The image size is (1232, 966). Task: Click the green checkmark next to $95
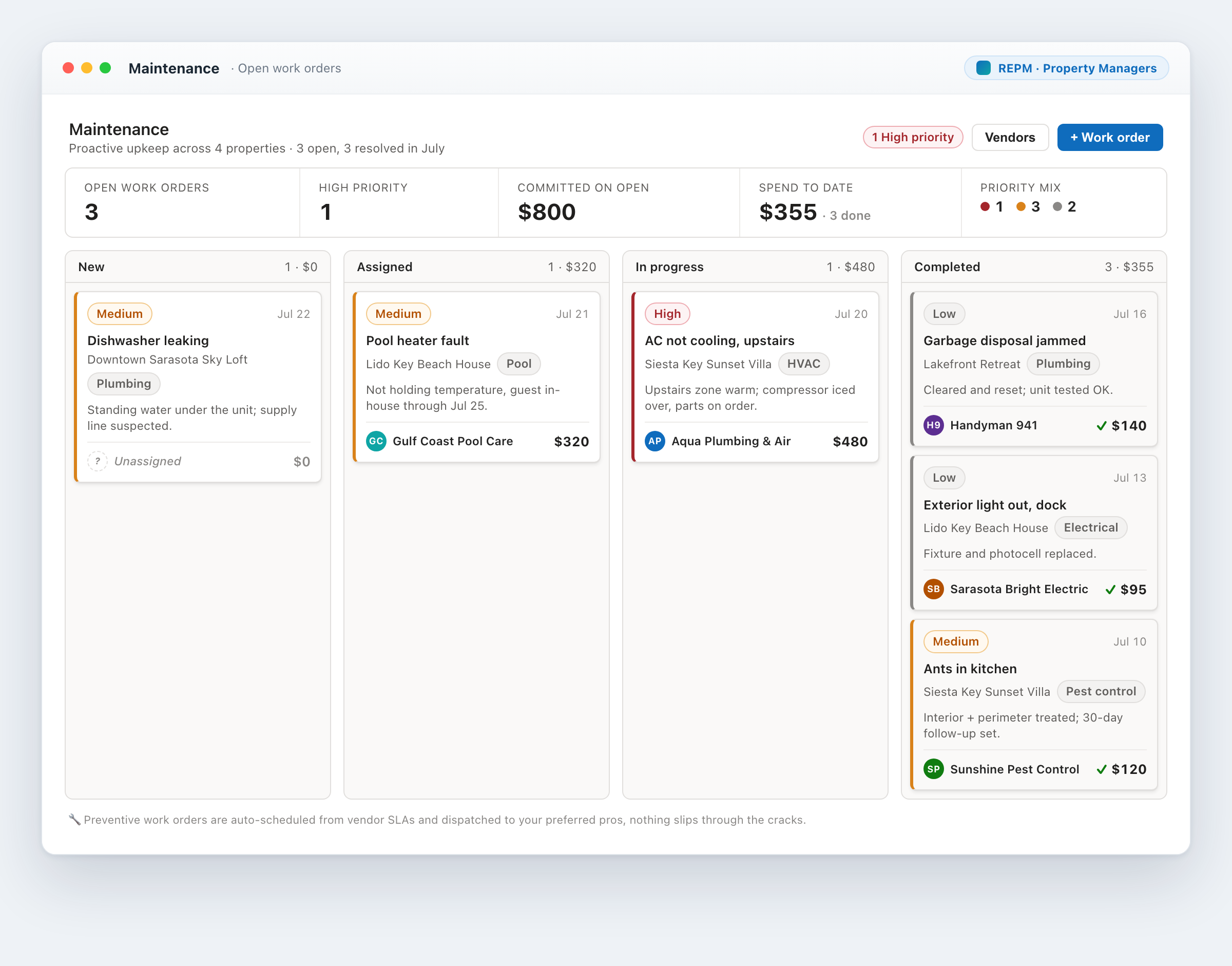tap(1110, 590)
